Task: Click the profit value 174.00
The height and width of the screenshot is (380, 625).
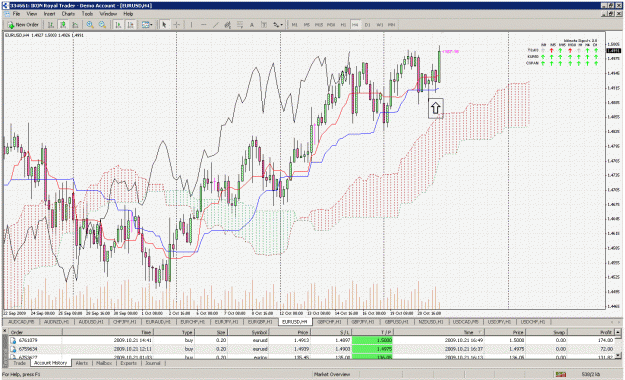Action: click(x=605, y=340)
